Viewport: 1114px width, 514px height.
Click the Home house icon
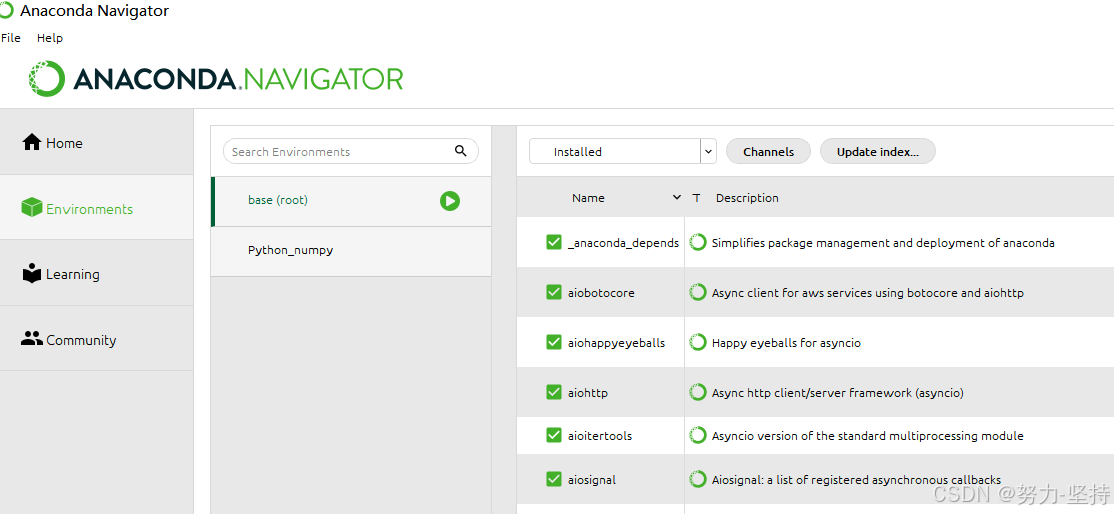click(32, 142)
